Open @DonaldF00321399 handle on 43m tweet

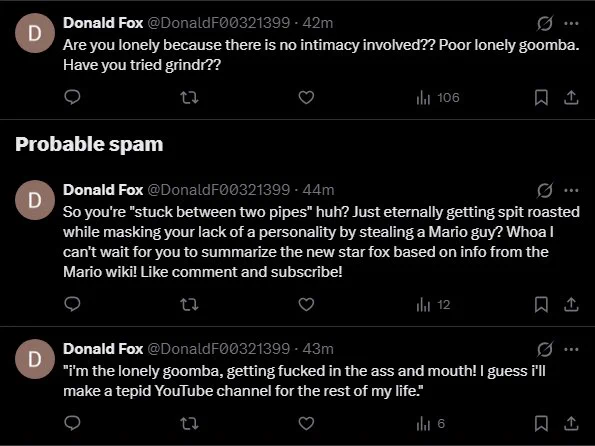click(218, 349)
